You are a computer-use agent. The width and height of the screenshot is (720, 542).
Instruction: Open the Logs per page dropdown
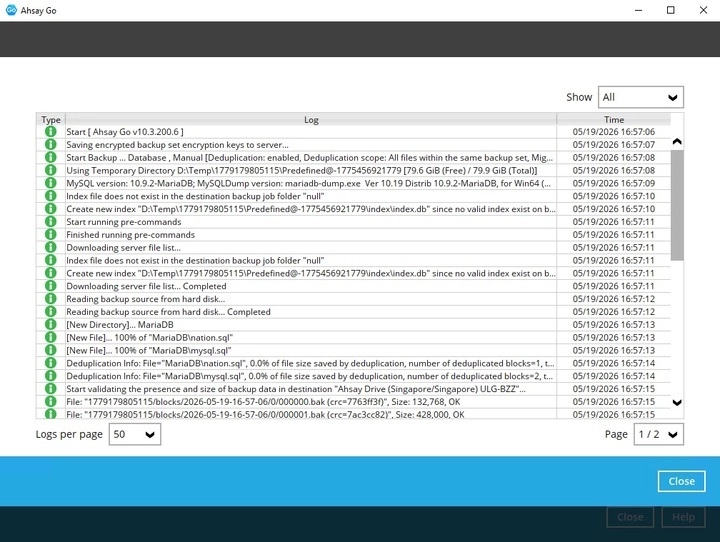coord(135,434)
